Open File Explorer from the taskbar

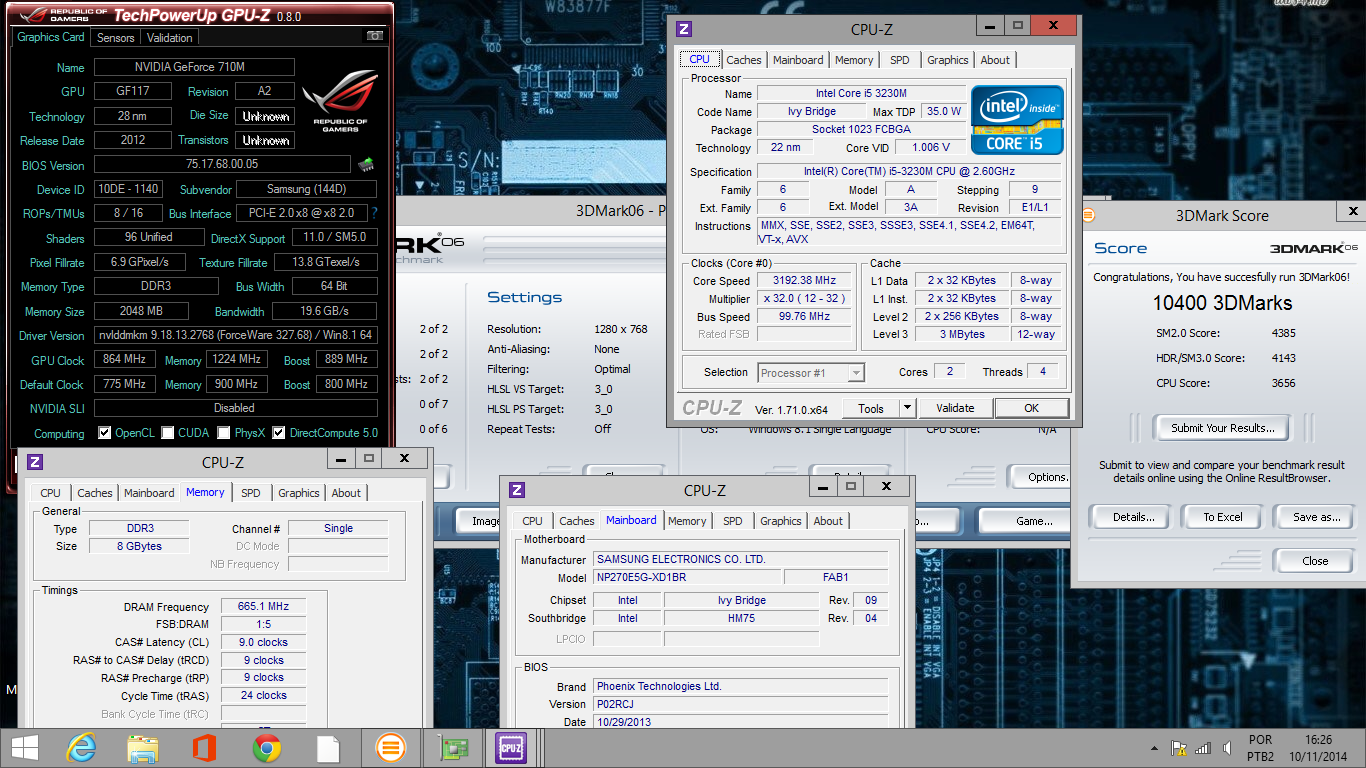(143, 748)
